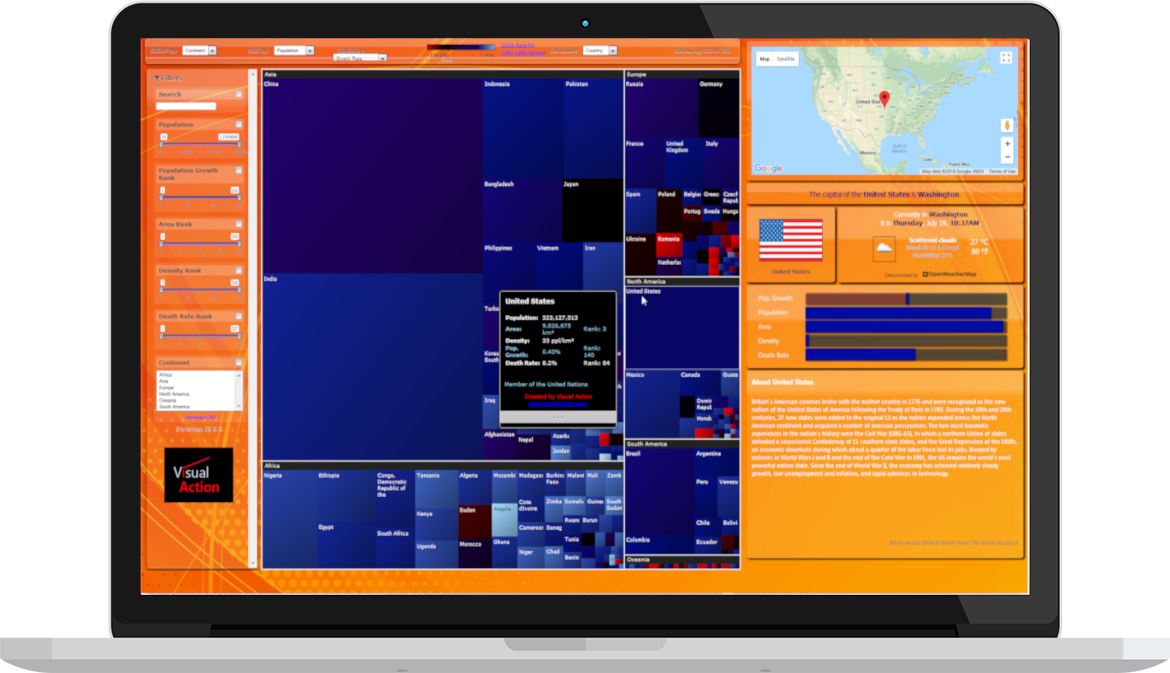Image resolution: width=1170 pixels, height=673 pixels.
Task: Select the Russia treemap cell
Action: point(661,109)
